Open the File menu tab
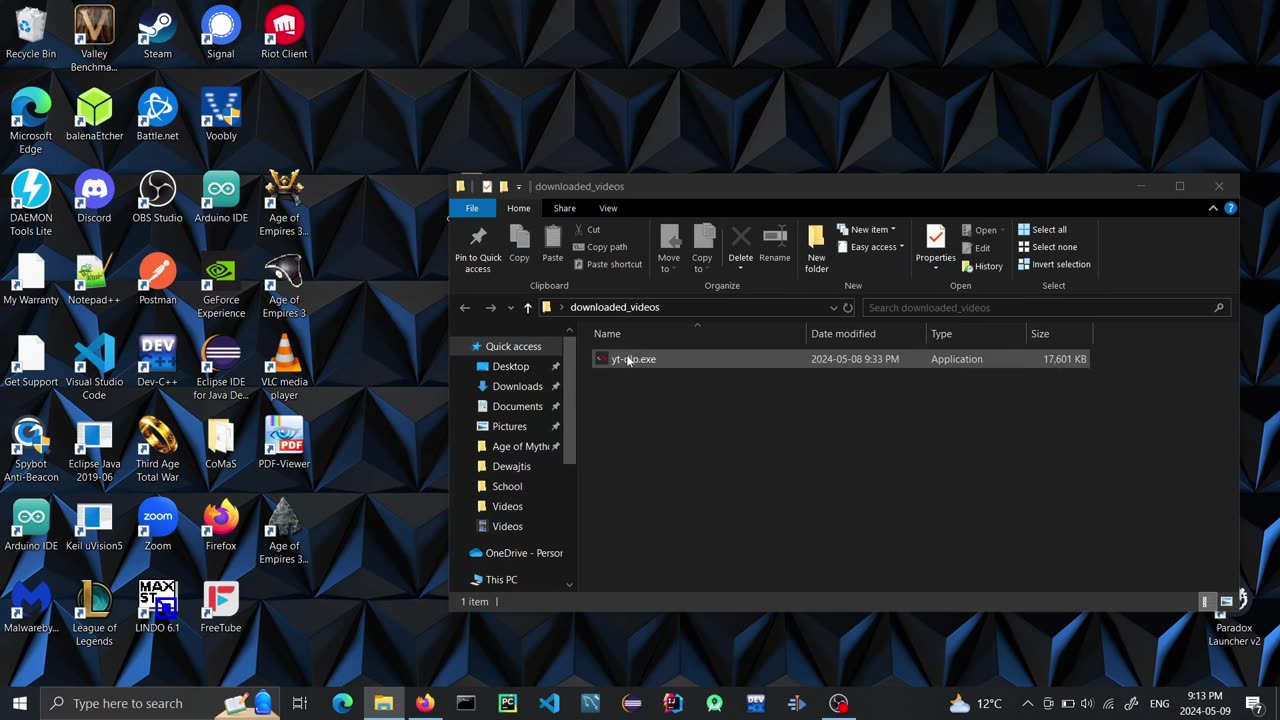The image size is (1280, 720). click(472, 208)
